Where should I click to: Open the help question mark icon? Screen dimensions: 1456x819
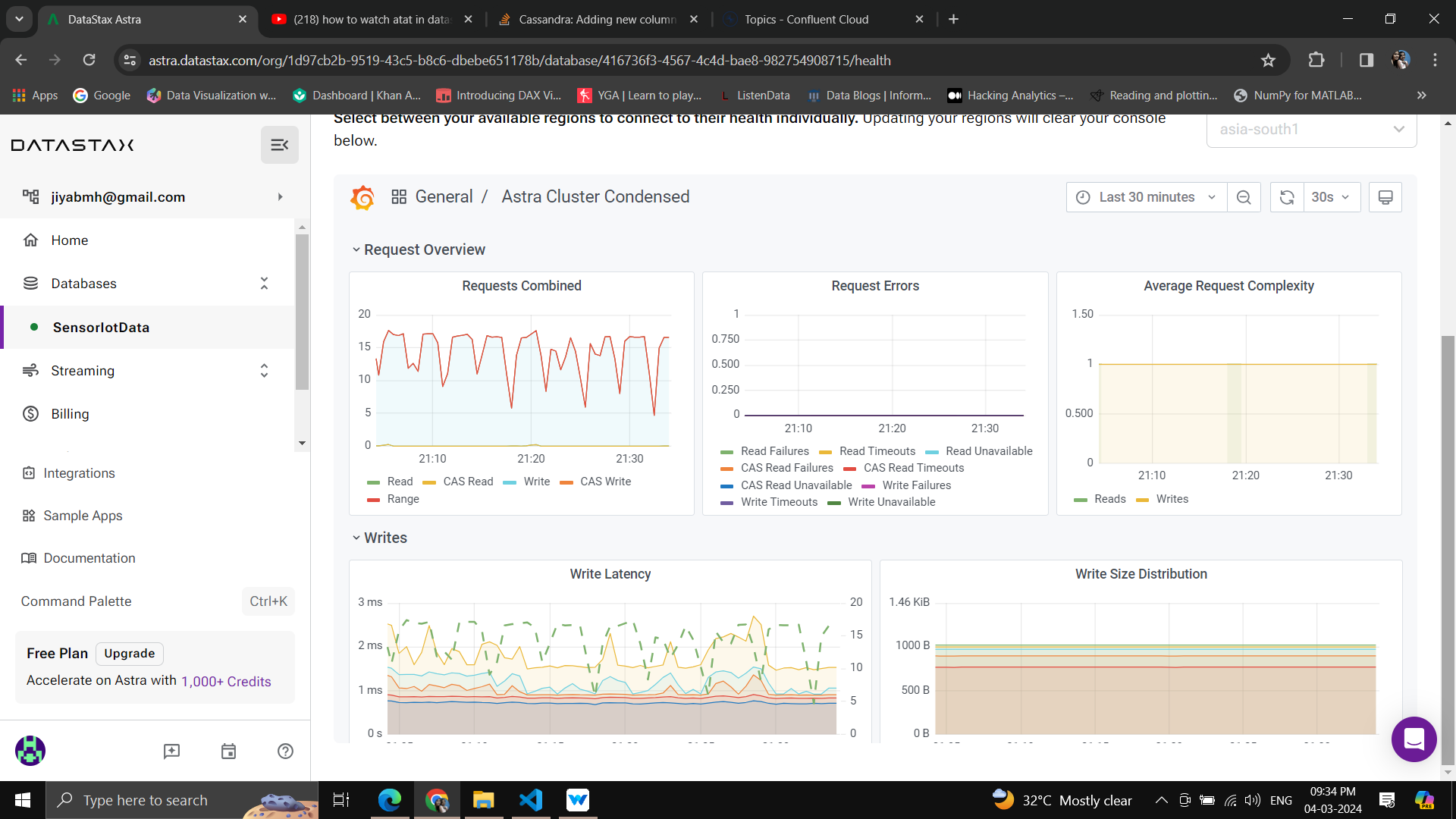click(285, 751)
